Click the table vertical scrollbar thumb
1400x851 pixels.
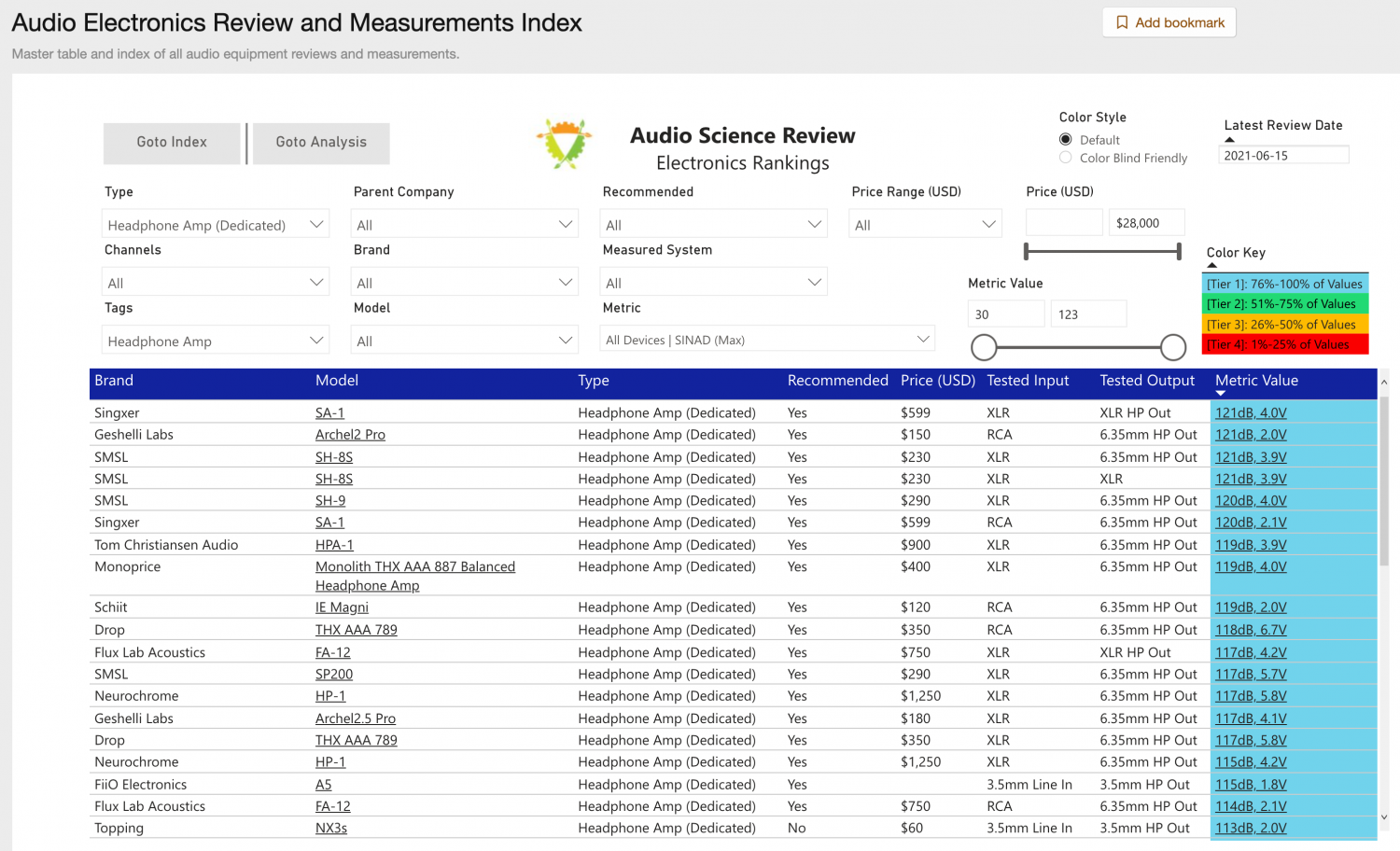pyautogui.click(x=1384, y=481)
